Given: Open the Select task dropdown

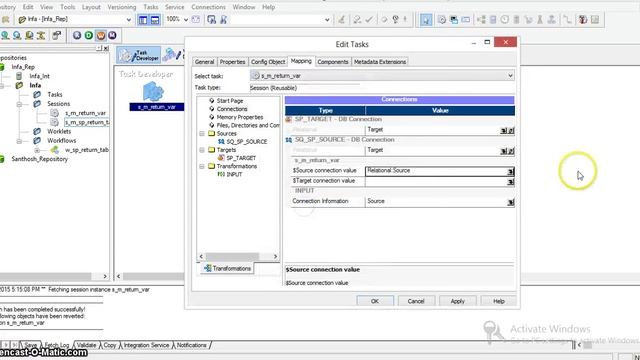Looking at the screenshot, I should (x=510, y=76).
